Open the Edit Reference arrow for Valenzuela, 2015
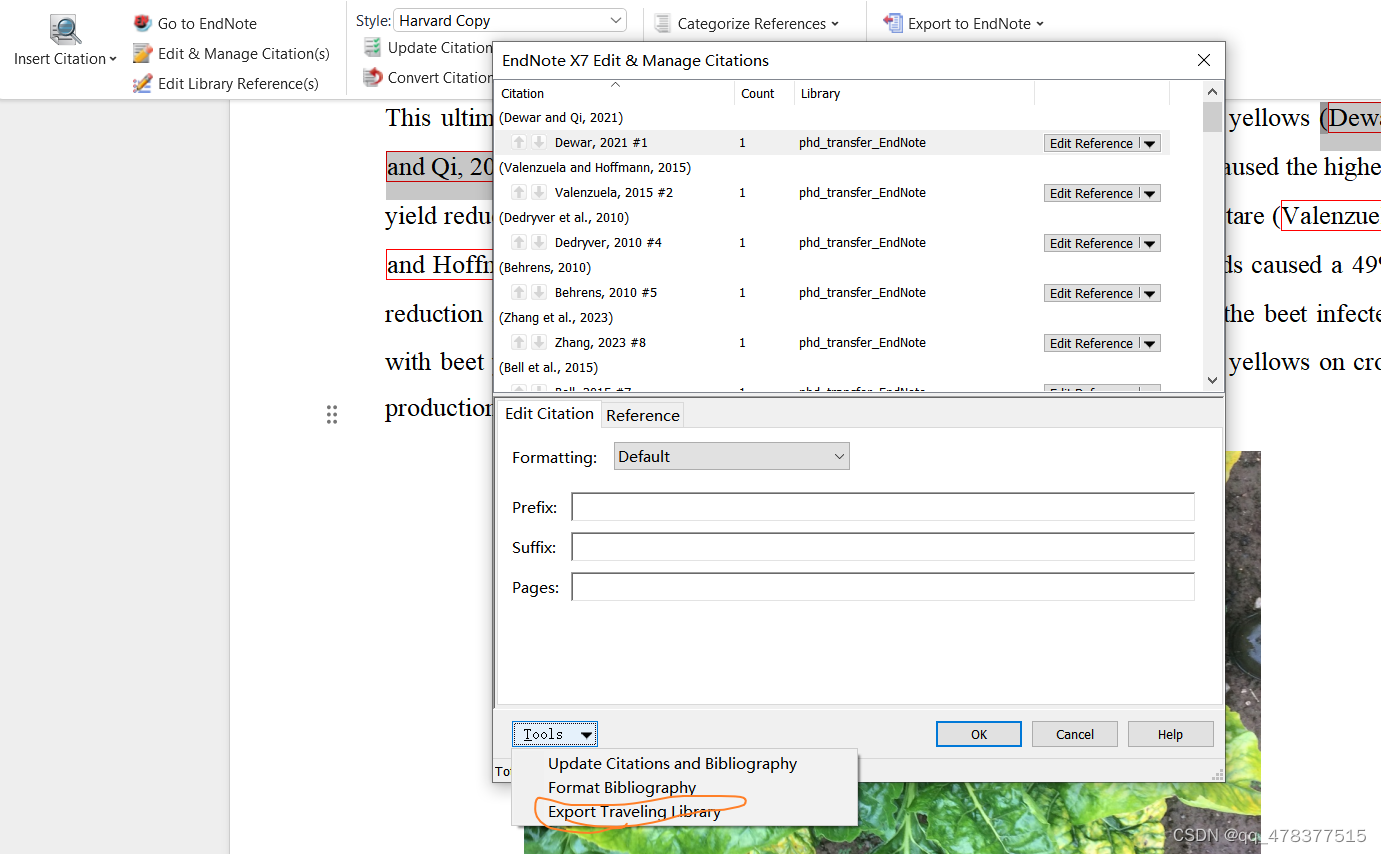The image size is (1381, 854). (x=1150, y=193)
